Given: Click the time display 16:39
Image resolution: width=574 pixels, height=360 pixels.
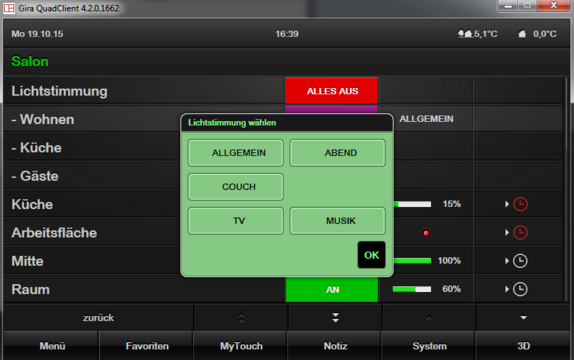Looking at the screenshot, I should pyautogui.click(x=287, y=34).
